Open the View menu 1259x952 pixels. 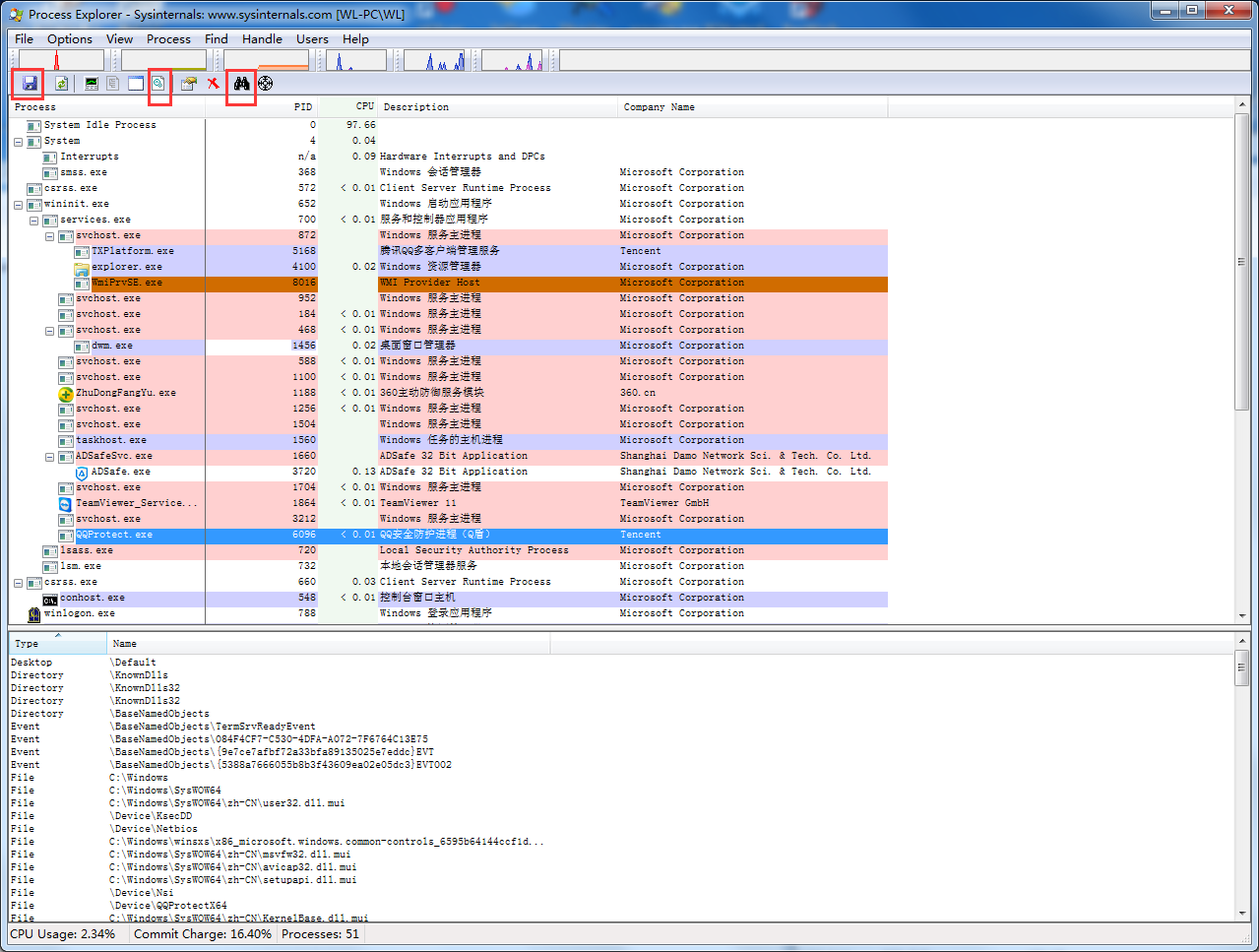click(x=120, y=39)
